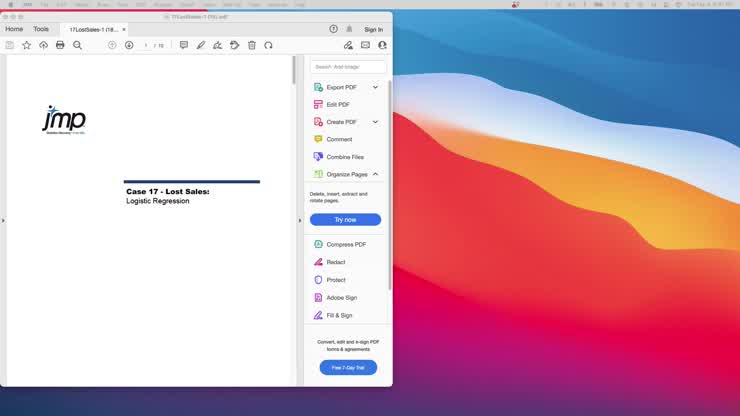This screenshot has width=740, height=416.
Task: Click the Search tools input field
Action: click(348, 67)
